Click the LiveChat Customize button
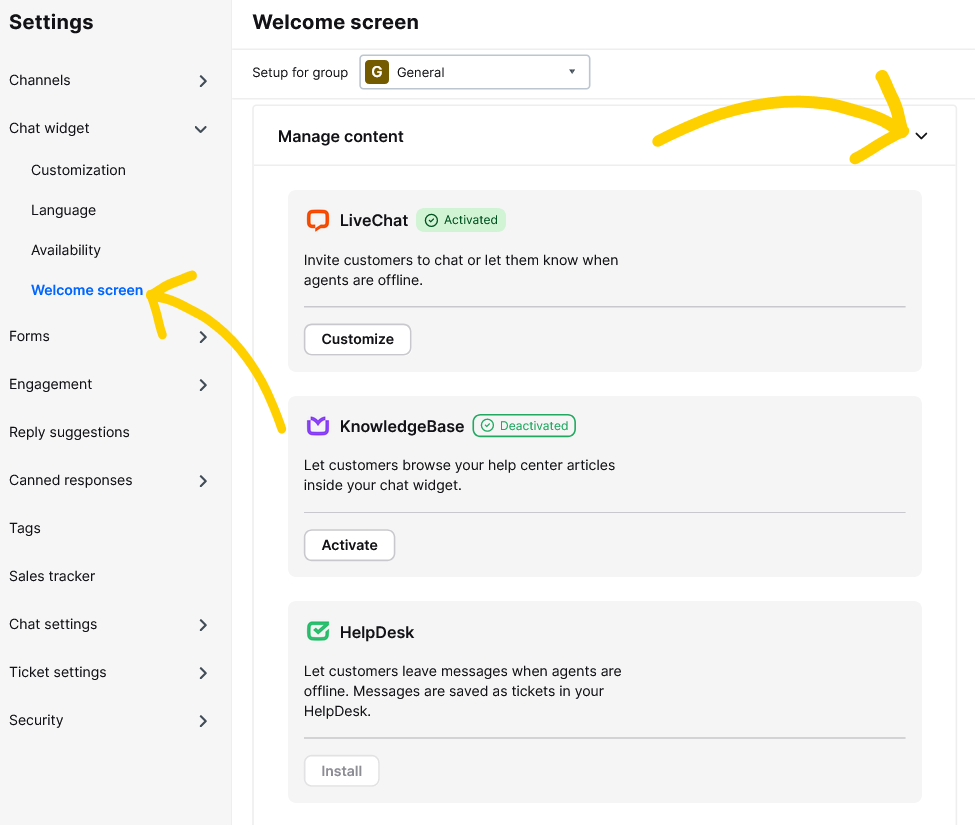The height and width of the screenshot is (825, 975). (x=358, y=339)
